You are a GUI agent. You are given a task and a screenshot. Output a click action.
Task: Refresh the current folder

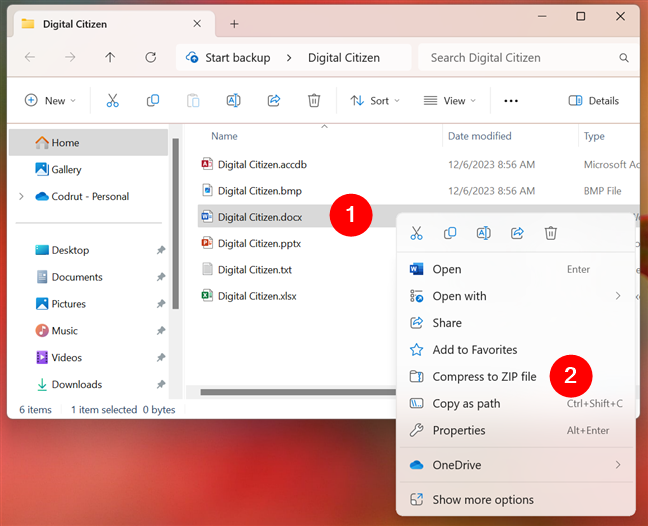click(150, 57)
